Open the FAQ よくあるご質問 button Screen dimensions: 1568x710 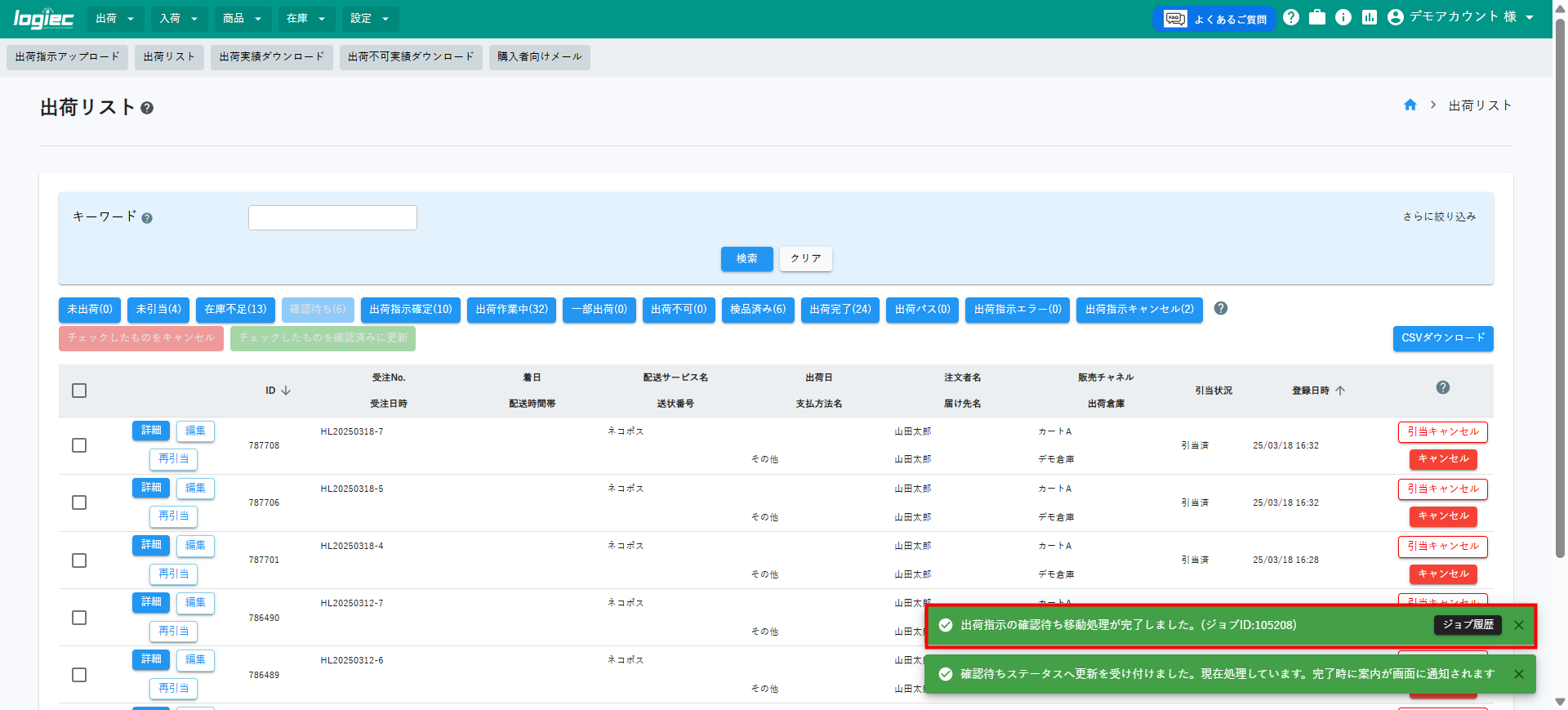pos(1214,19)
